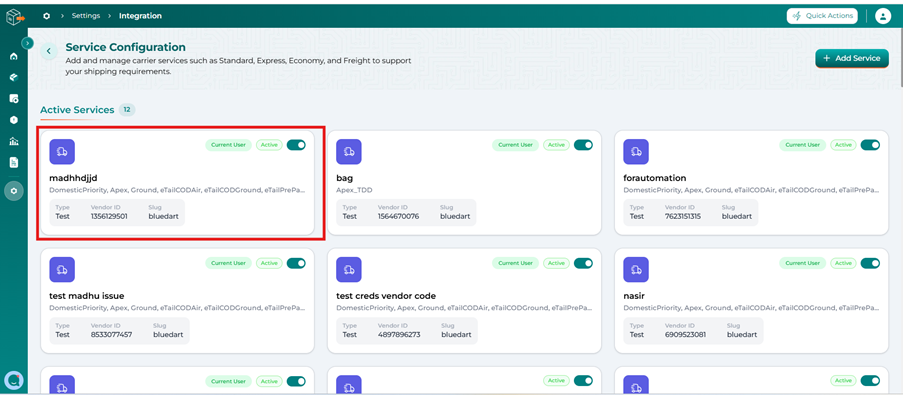The height and width of the screenshot is (395, 903).
Task: Click Active badge on bag card
Action: [x=556, y=145]
